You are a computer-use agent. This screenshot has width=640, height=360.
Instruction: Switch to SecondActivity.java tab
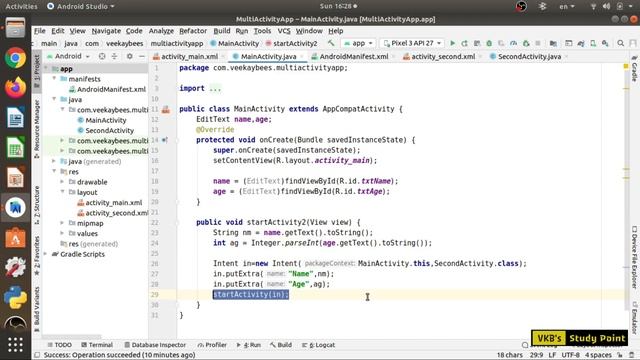pos(529,56)
